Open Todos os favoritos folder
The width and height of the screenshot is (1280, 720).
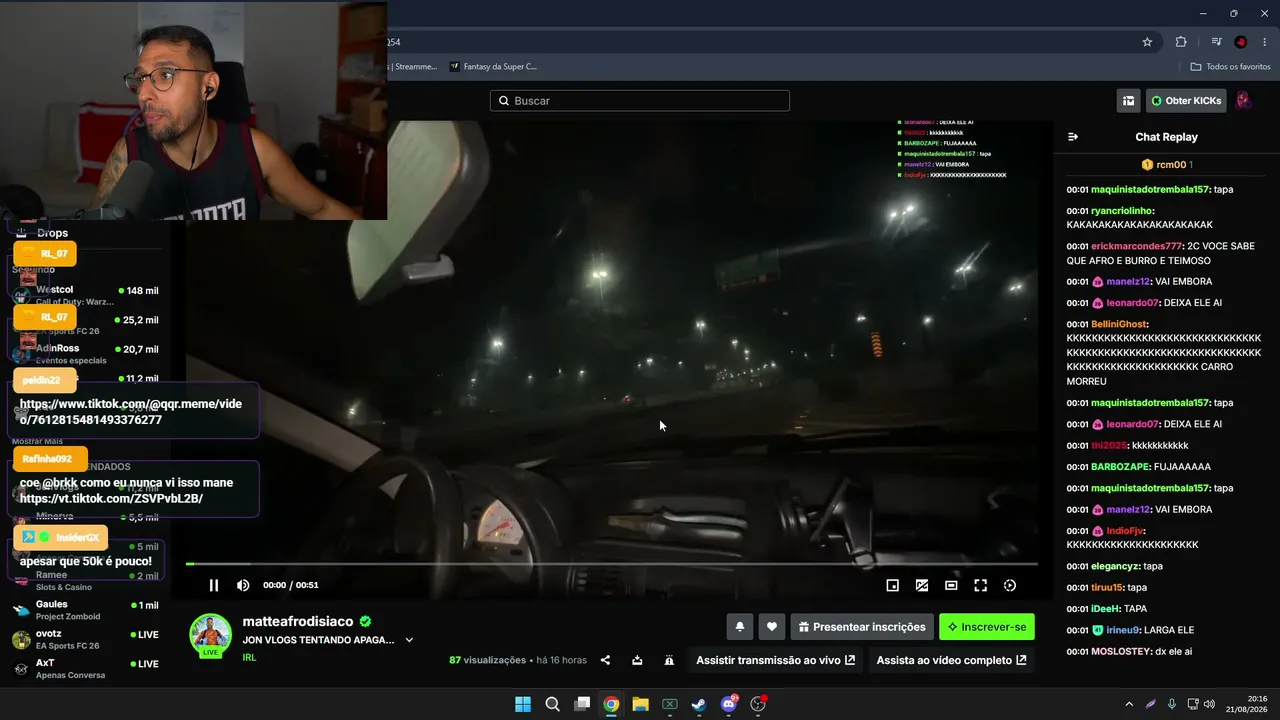pos(1230,67)
